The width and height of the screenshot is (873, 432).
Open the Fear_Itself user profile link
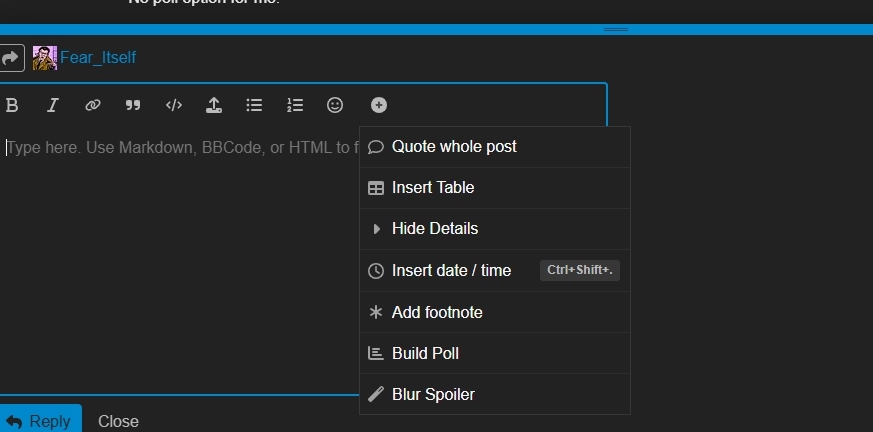point(97,58)
